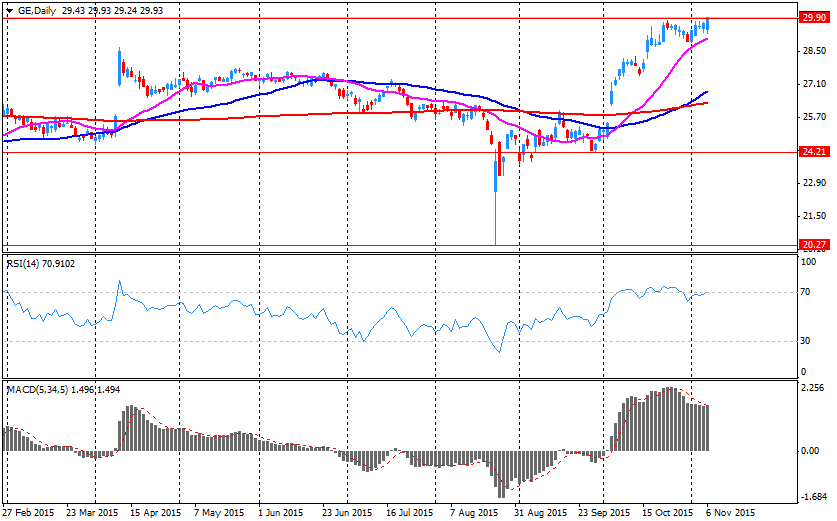Click the 23 Mar 2015 date label
The image size is (837, 521).
click(92, 513)
